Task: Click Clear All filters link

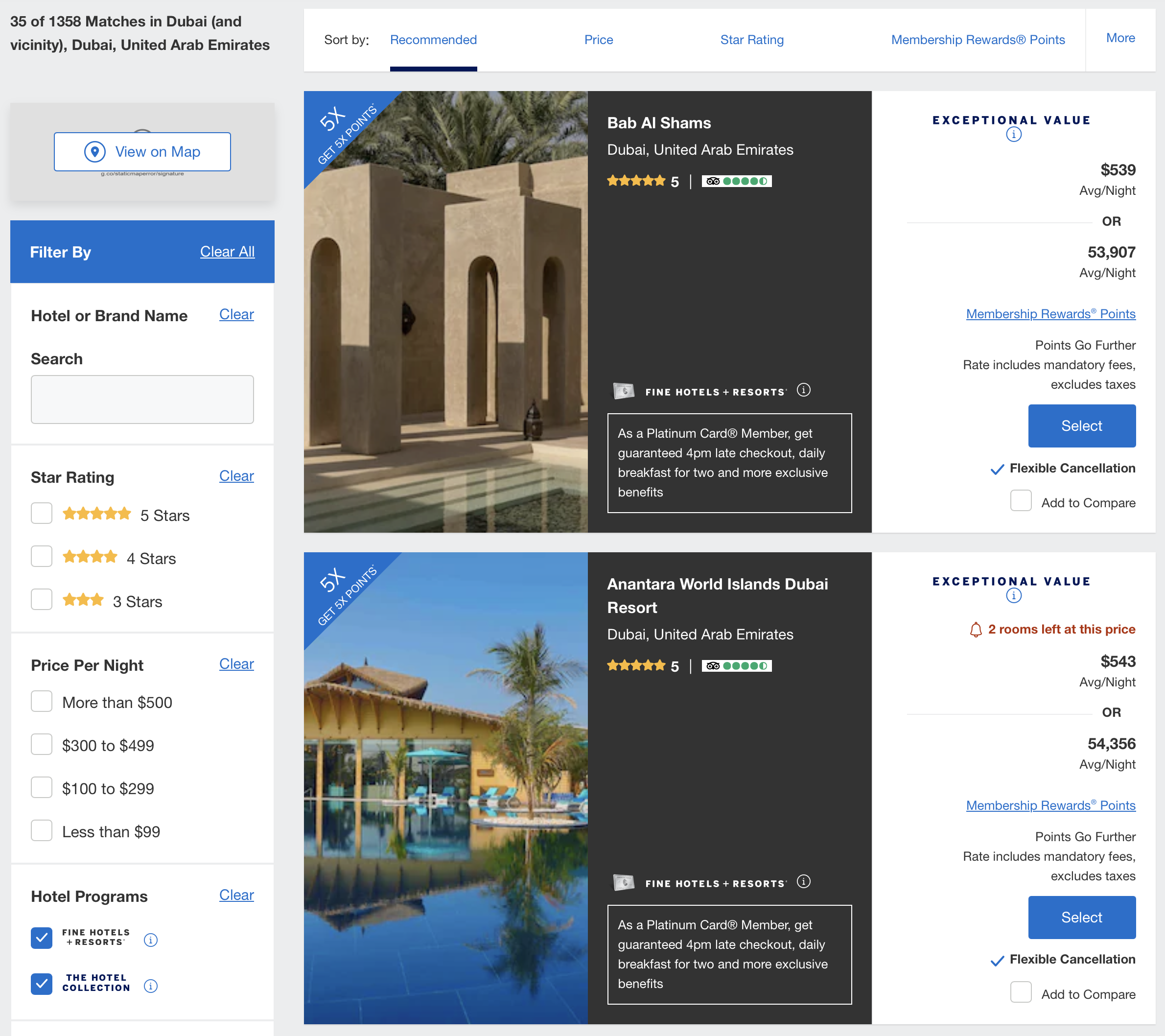Action: tap(228, 252)
